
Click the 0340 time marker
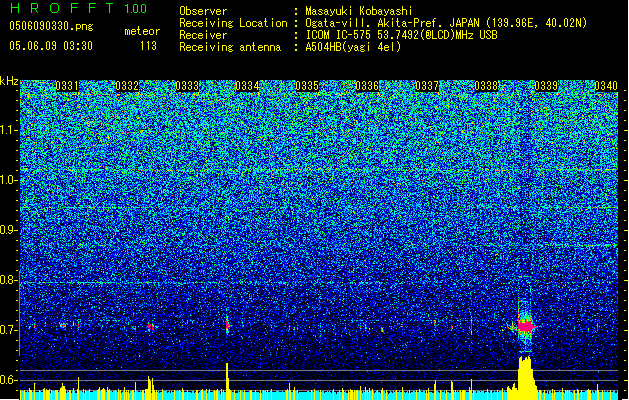click(606, 86)
